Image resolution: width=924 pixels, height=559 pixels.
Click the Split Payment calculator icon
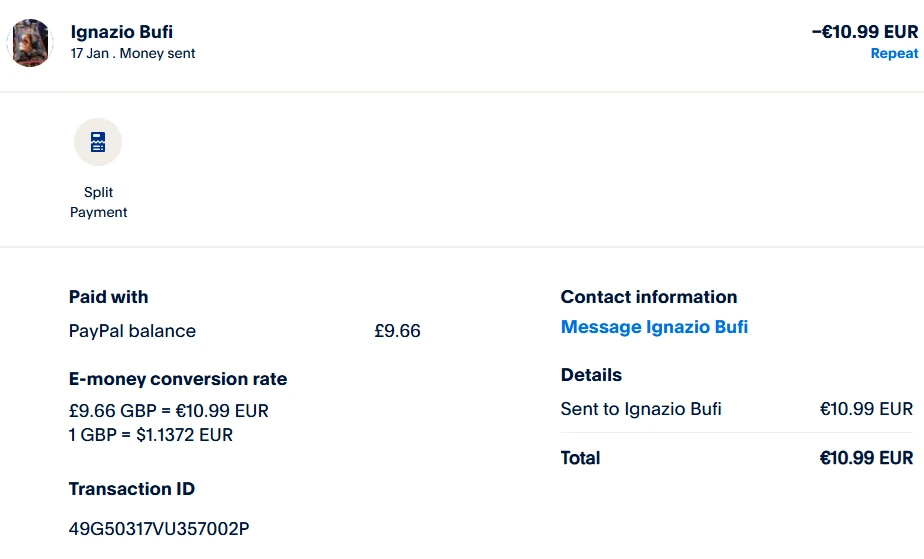pos(98,142)
